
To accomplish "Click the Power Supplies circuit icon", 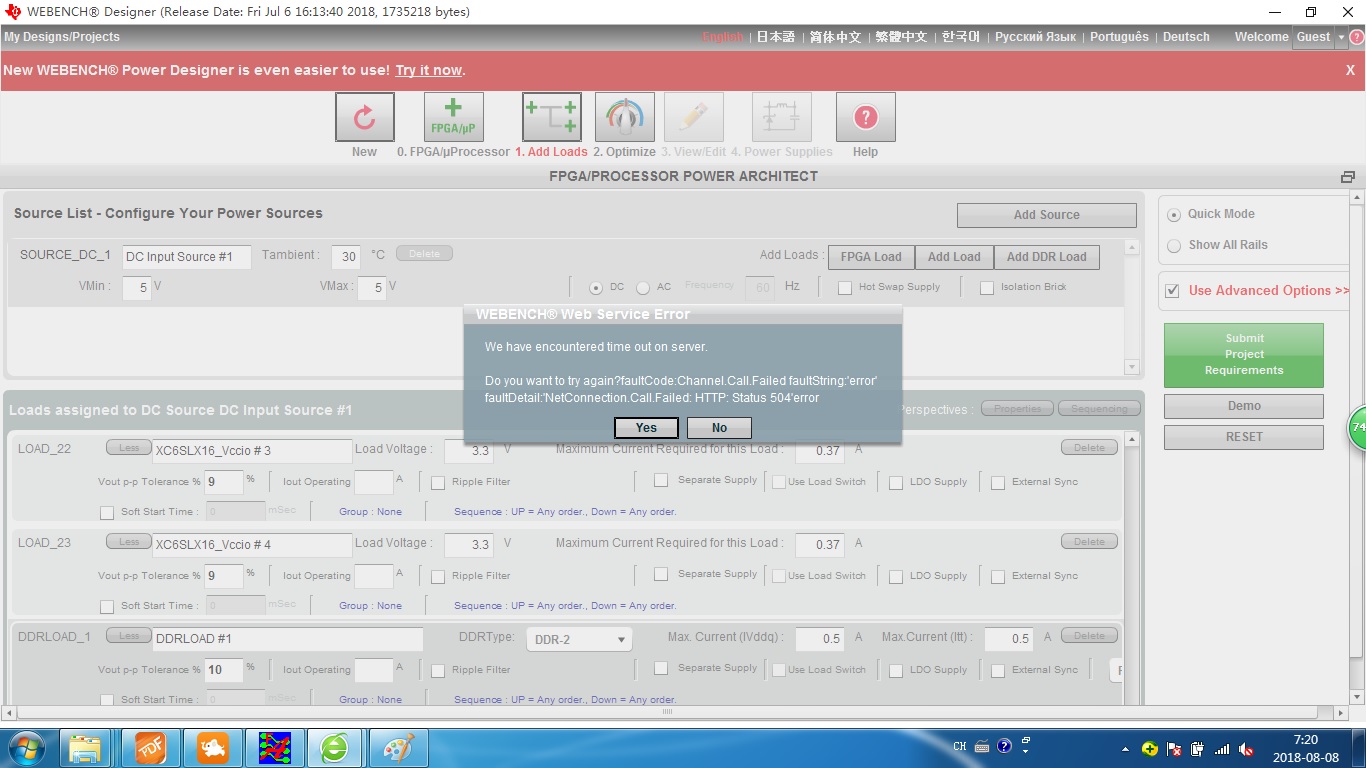I will [x=781, y=118].
